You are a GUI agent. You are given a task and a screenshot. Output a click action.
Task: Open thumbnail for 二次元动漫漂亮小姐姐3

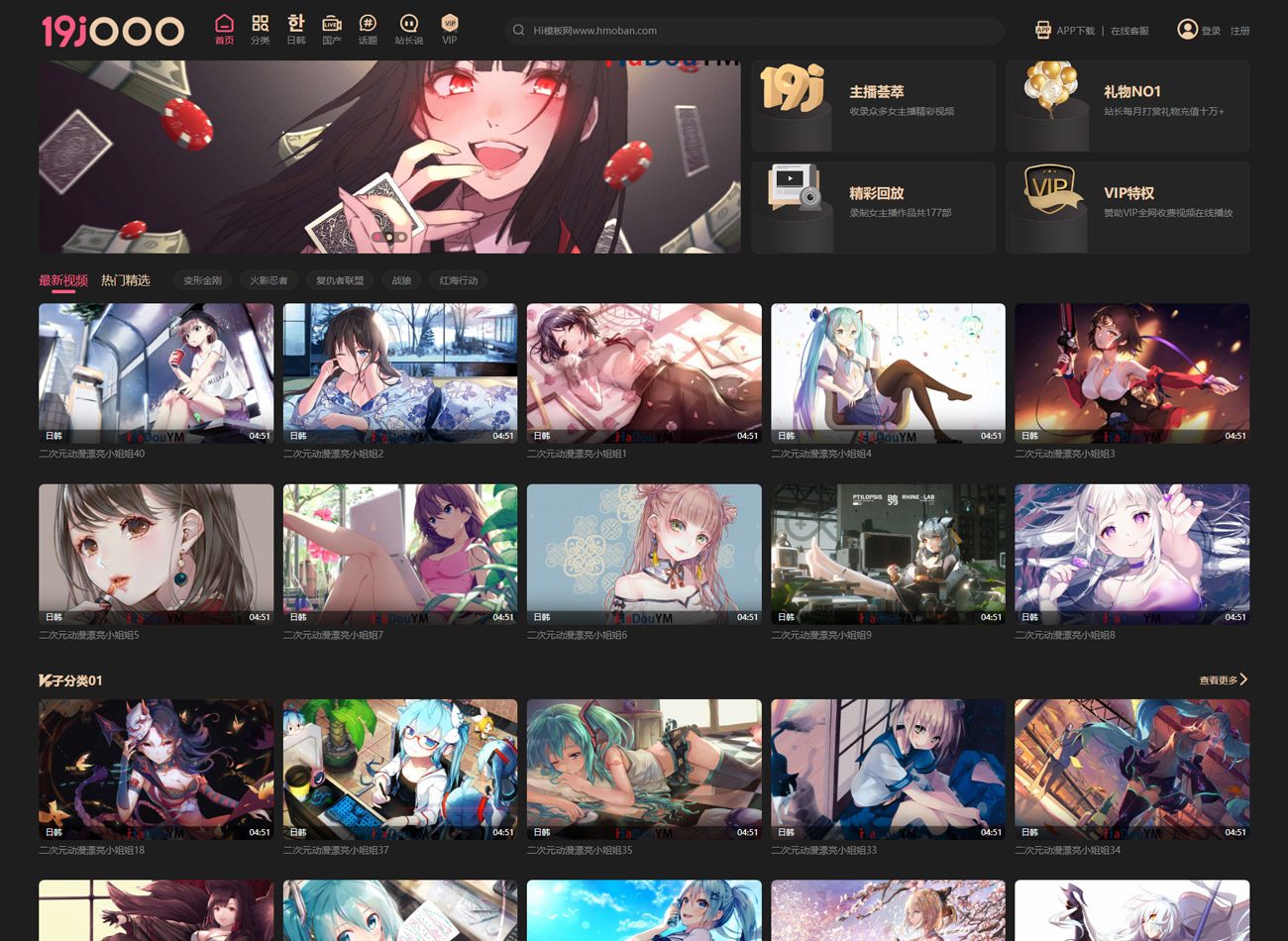pyautogui.click(x=1132, y=373)
